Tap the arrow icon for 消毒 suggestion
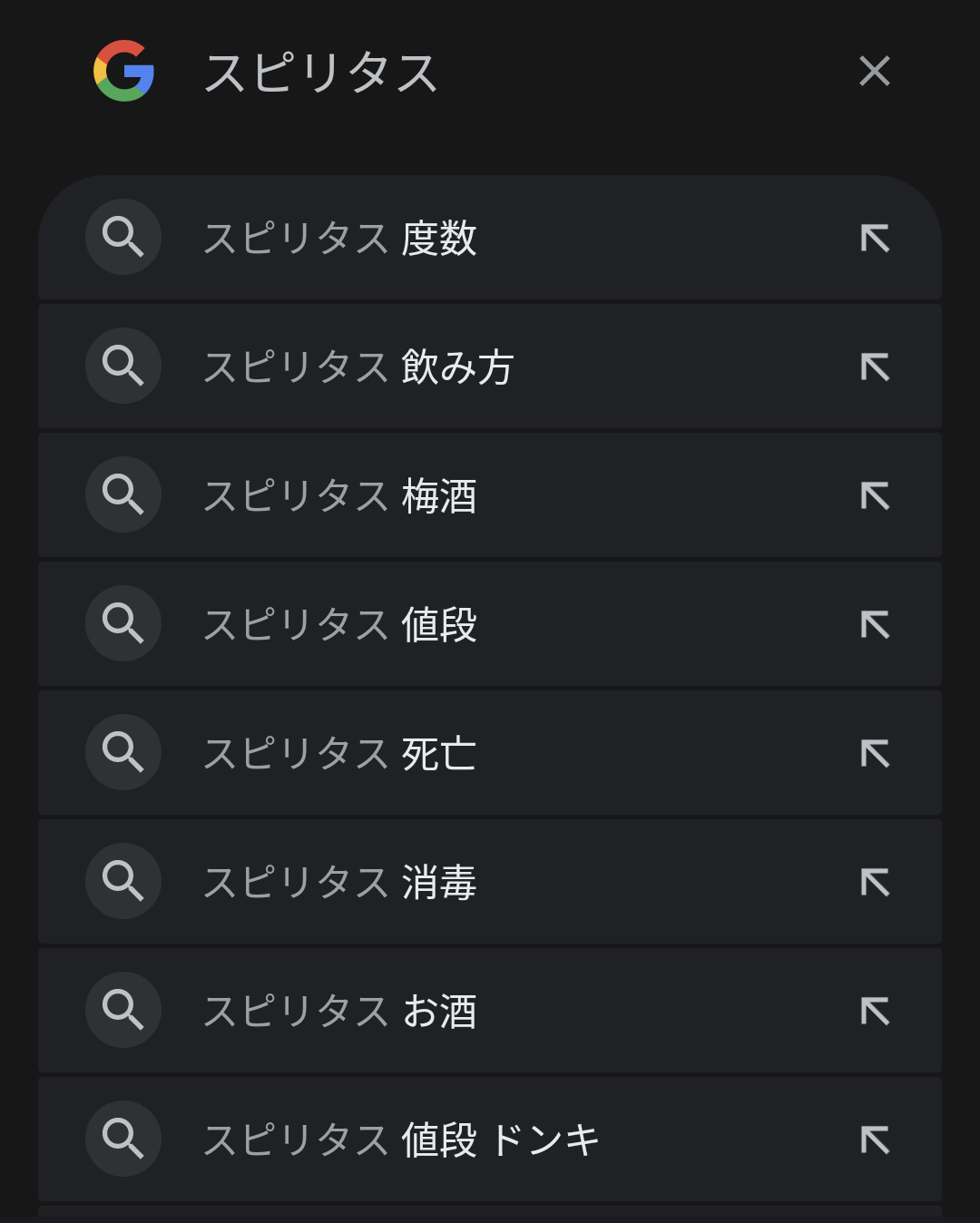 click(875, 883)
